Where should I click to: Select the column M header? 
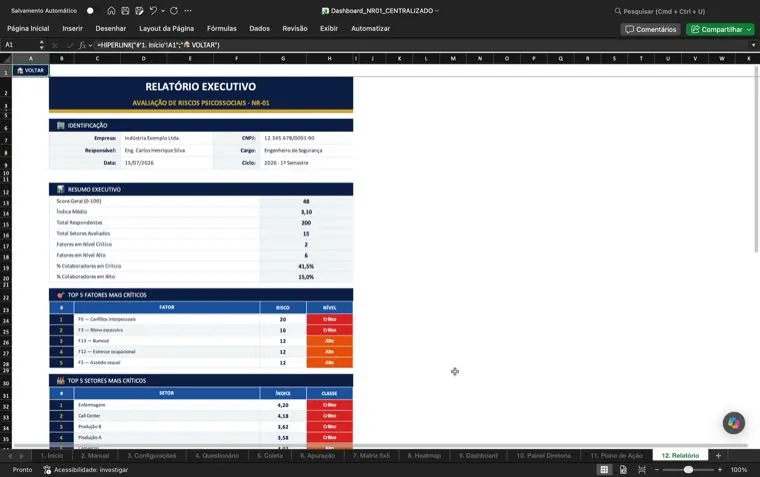453,59
